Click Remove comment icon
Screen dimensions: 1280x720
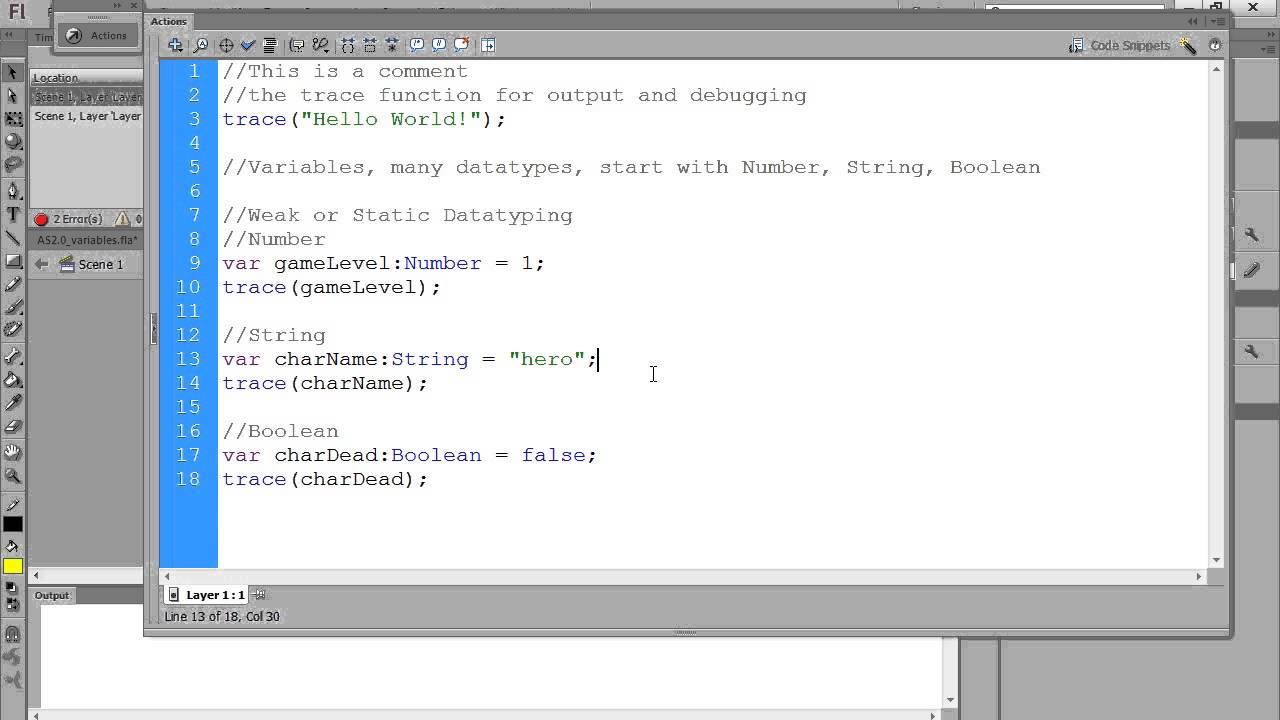(462, 45)
